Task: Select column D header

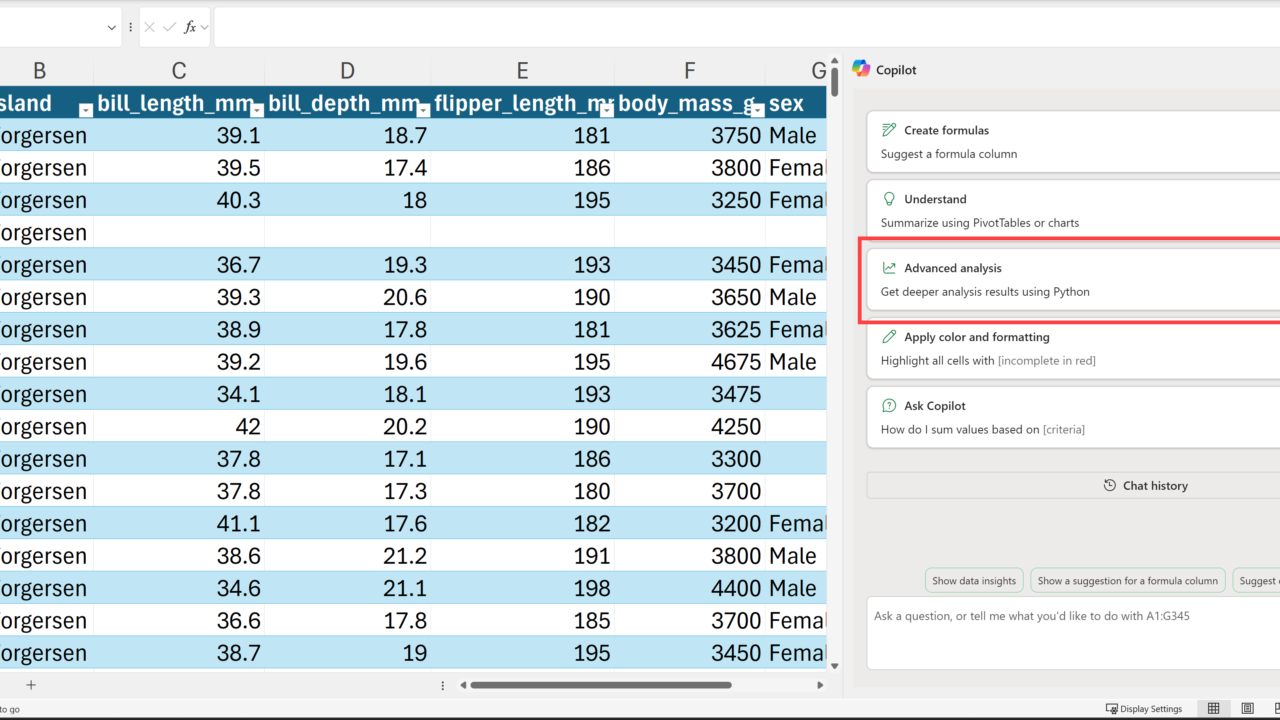Action: click(x=347, y=70)
